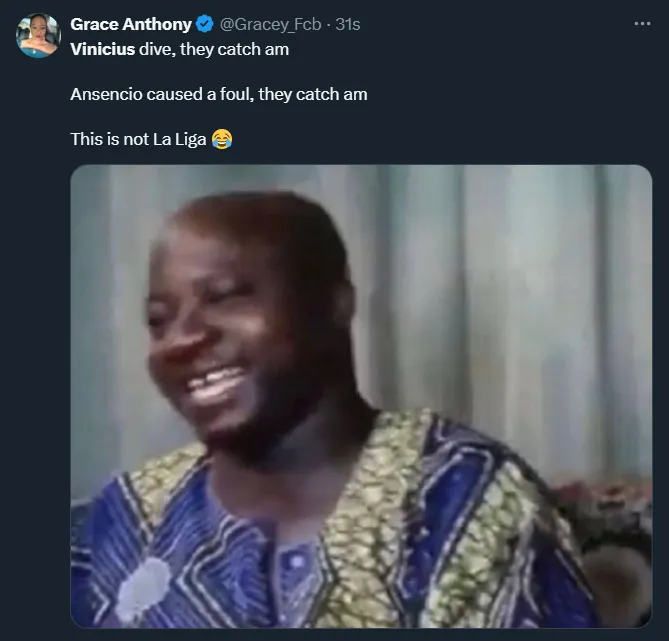
Task: Open Grace Anthony's profile avatar
Action: 38,37
